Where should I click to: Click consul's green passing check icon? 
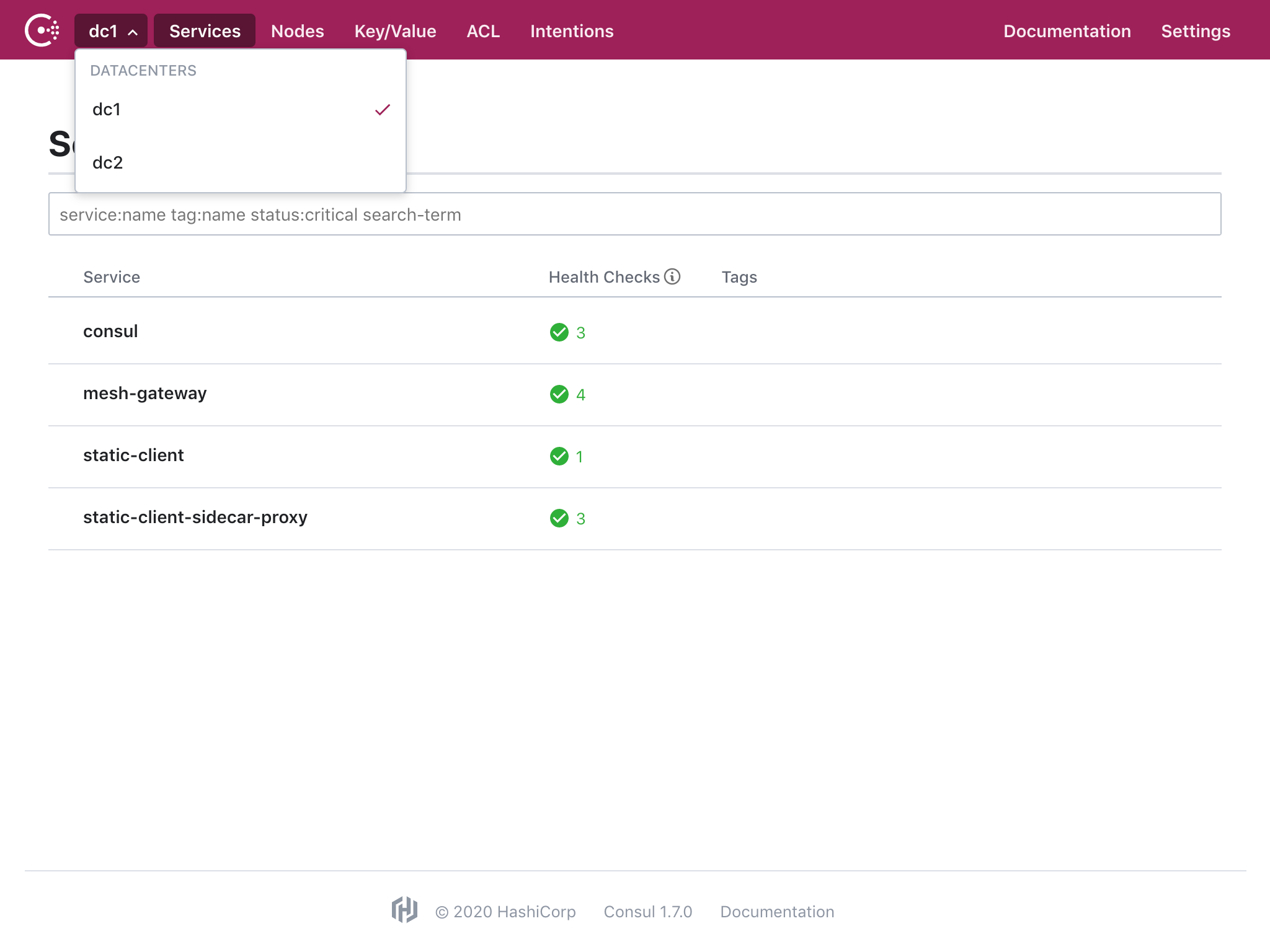tap(559, 332)
